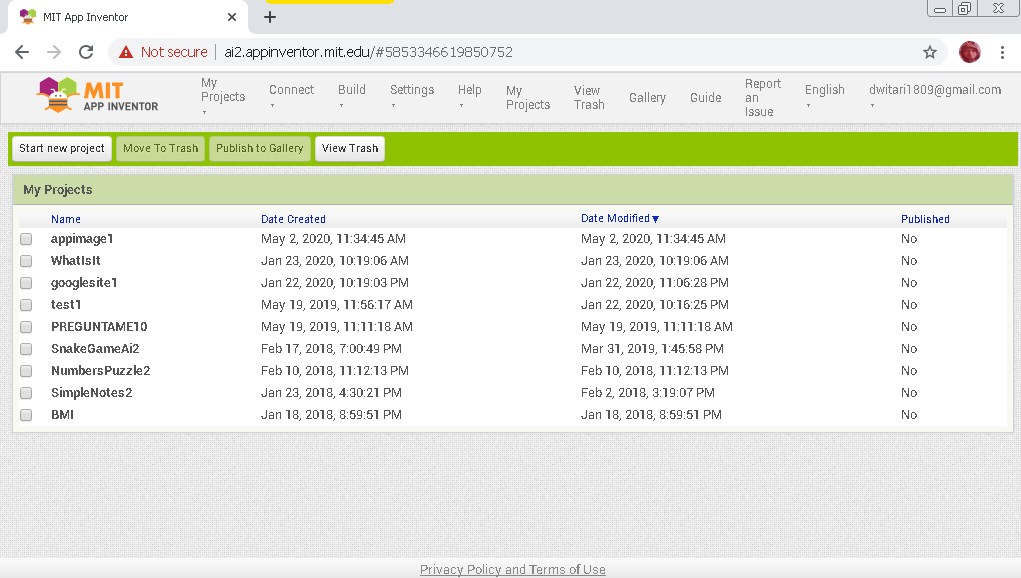Click 'Jan 22, 2020, 11:06:28 PM' modified date
This screenshot has height=578, width=1021.
click(654, 283)
